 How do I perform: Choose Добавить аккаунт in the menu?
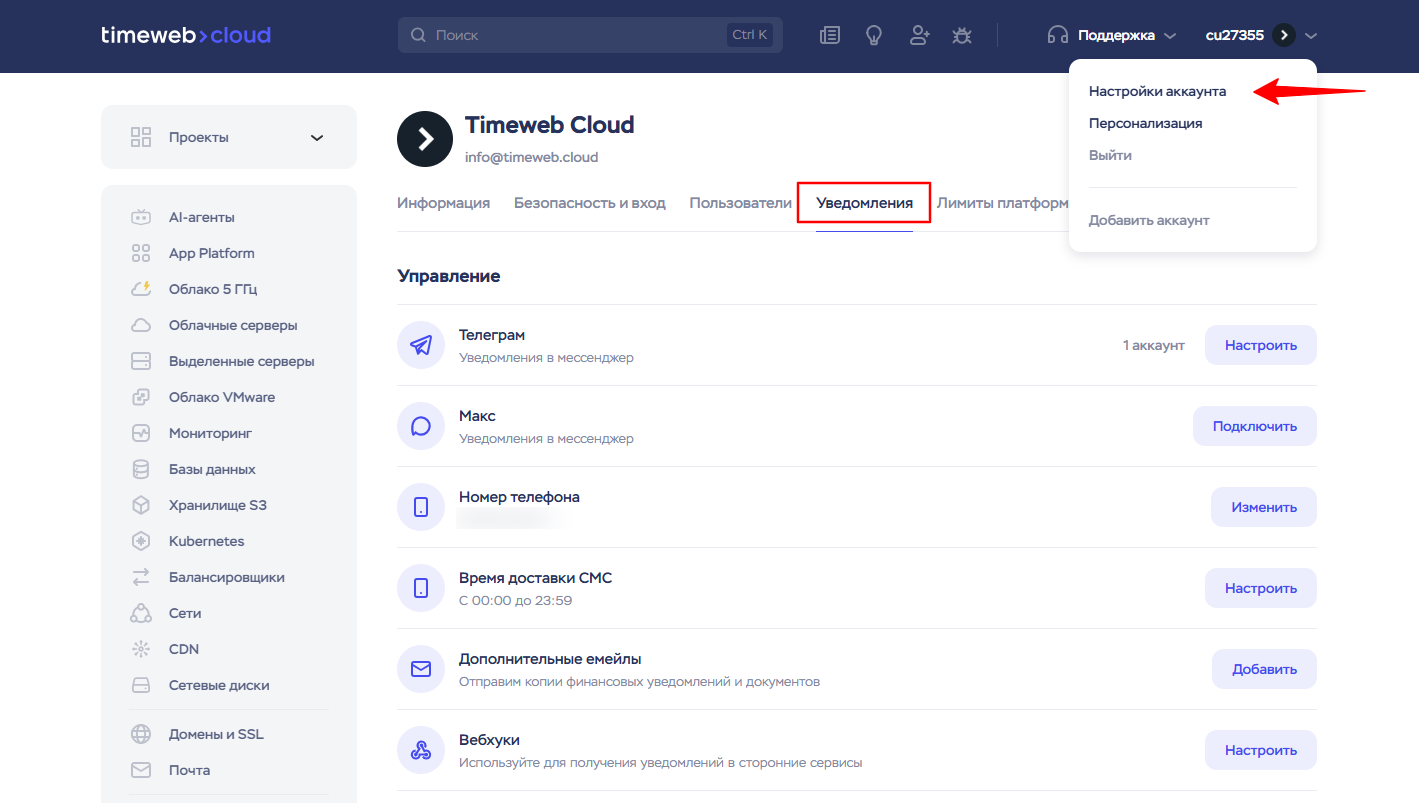[x=1149, y=220]
